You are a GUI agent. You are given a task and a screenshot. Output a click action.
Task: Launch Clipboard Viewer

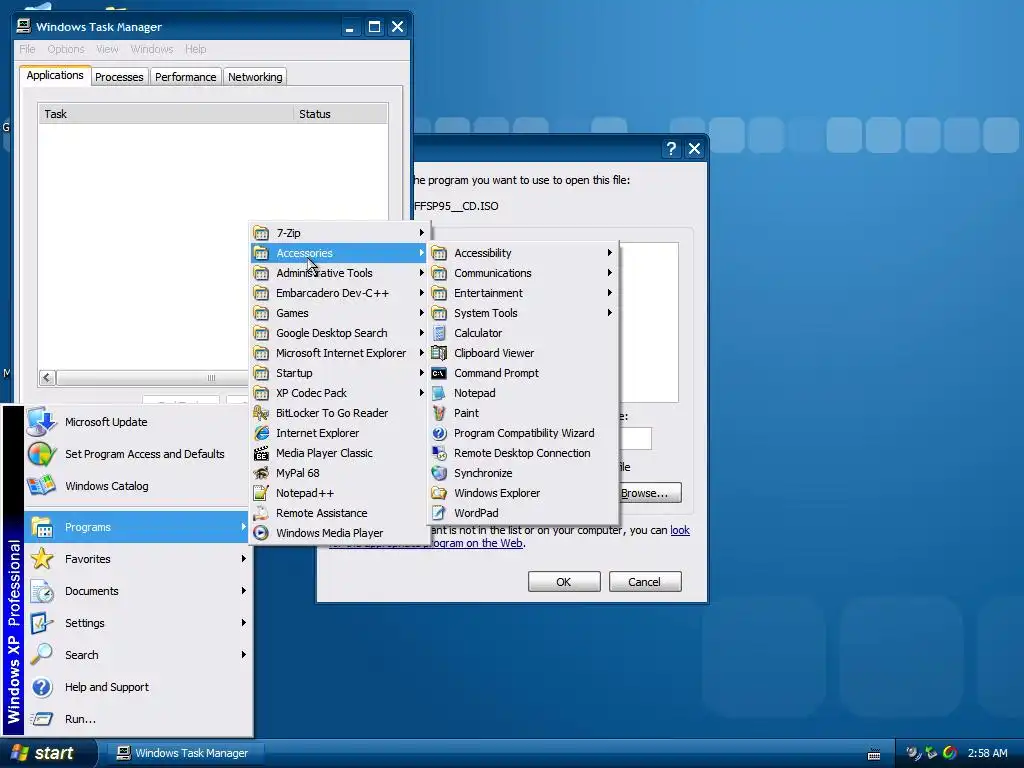[524, 353]
